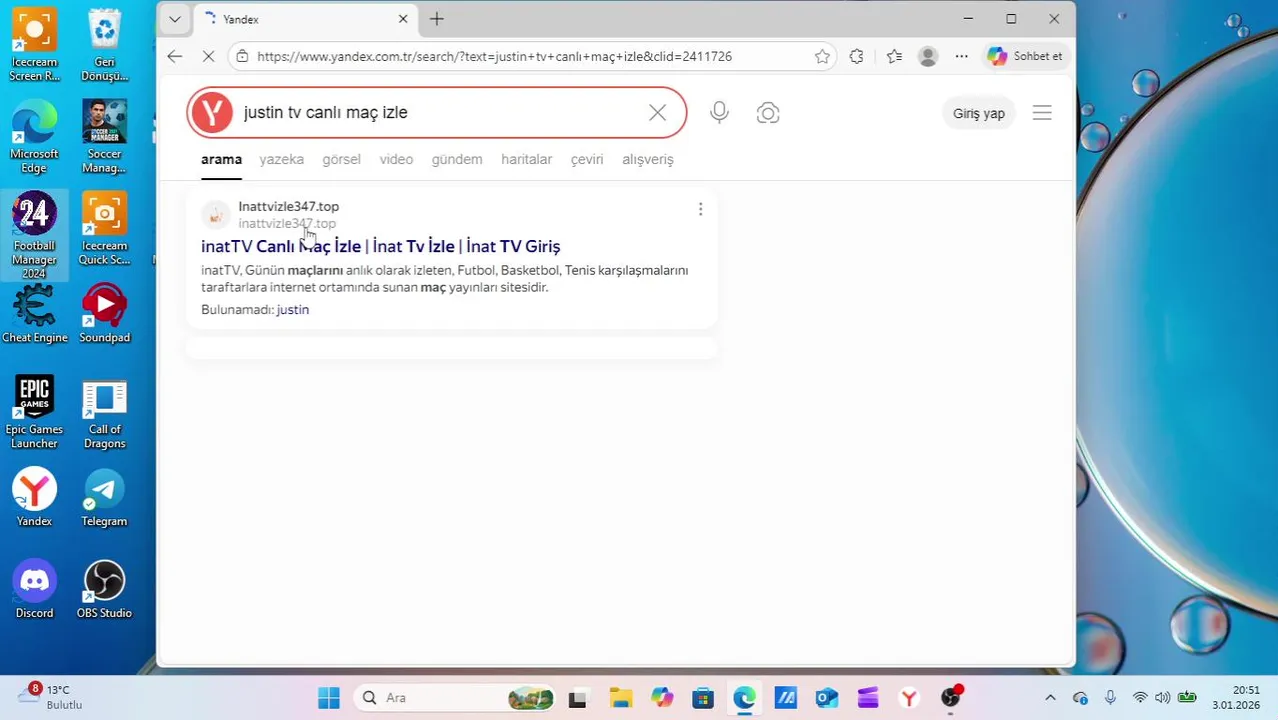Switch to the video tab

(396, 159)
